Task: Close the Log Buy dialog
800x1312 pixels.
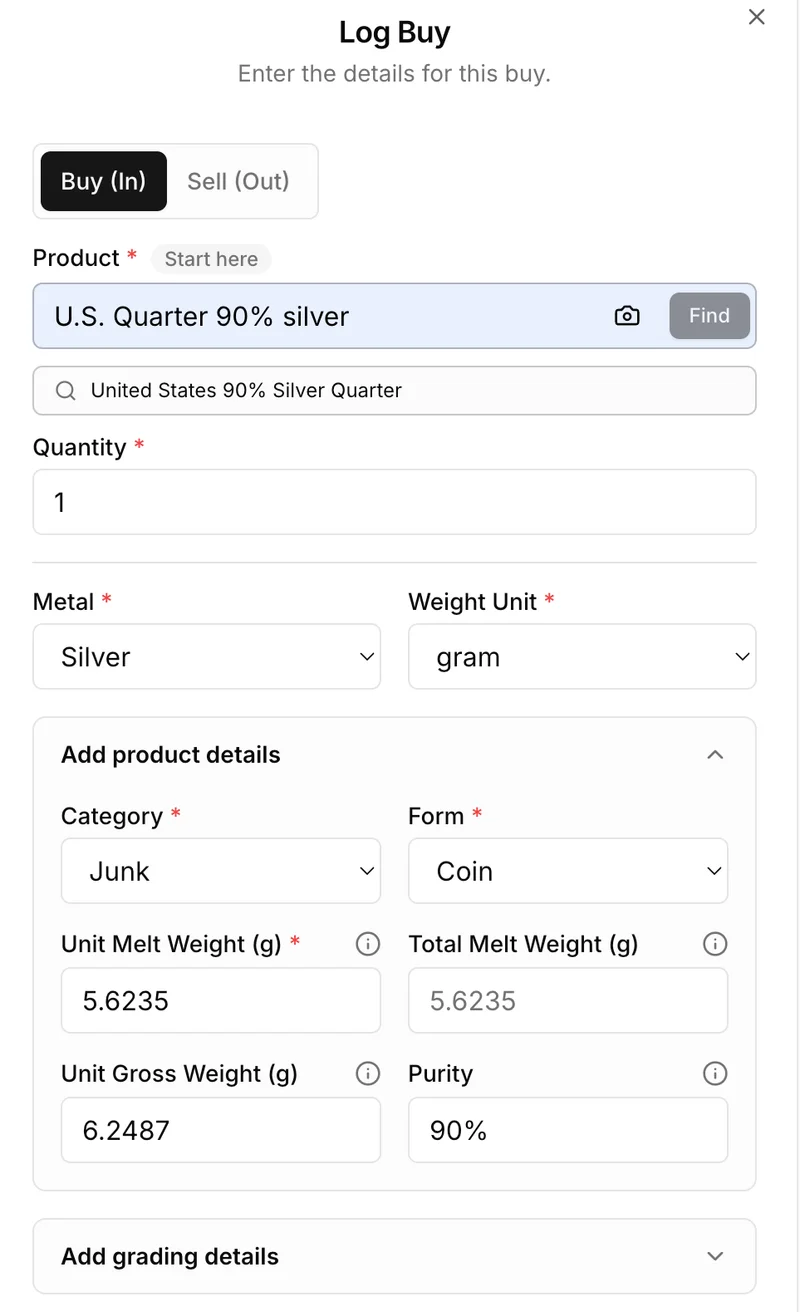Action: (x=757, y=17)
